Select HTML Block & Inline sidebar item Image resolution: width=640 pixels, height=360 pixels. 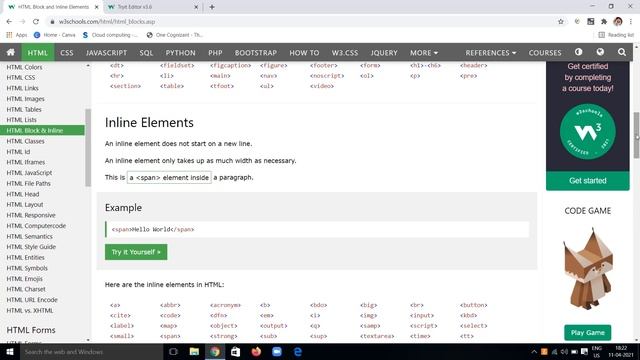(42, 130)
